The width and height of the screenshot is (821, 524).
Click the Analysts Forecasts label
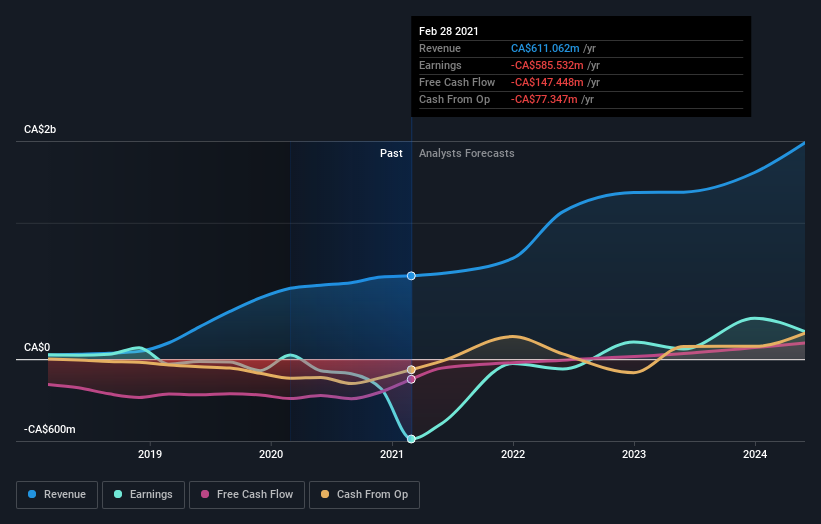[467, 153]
